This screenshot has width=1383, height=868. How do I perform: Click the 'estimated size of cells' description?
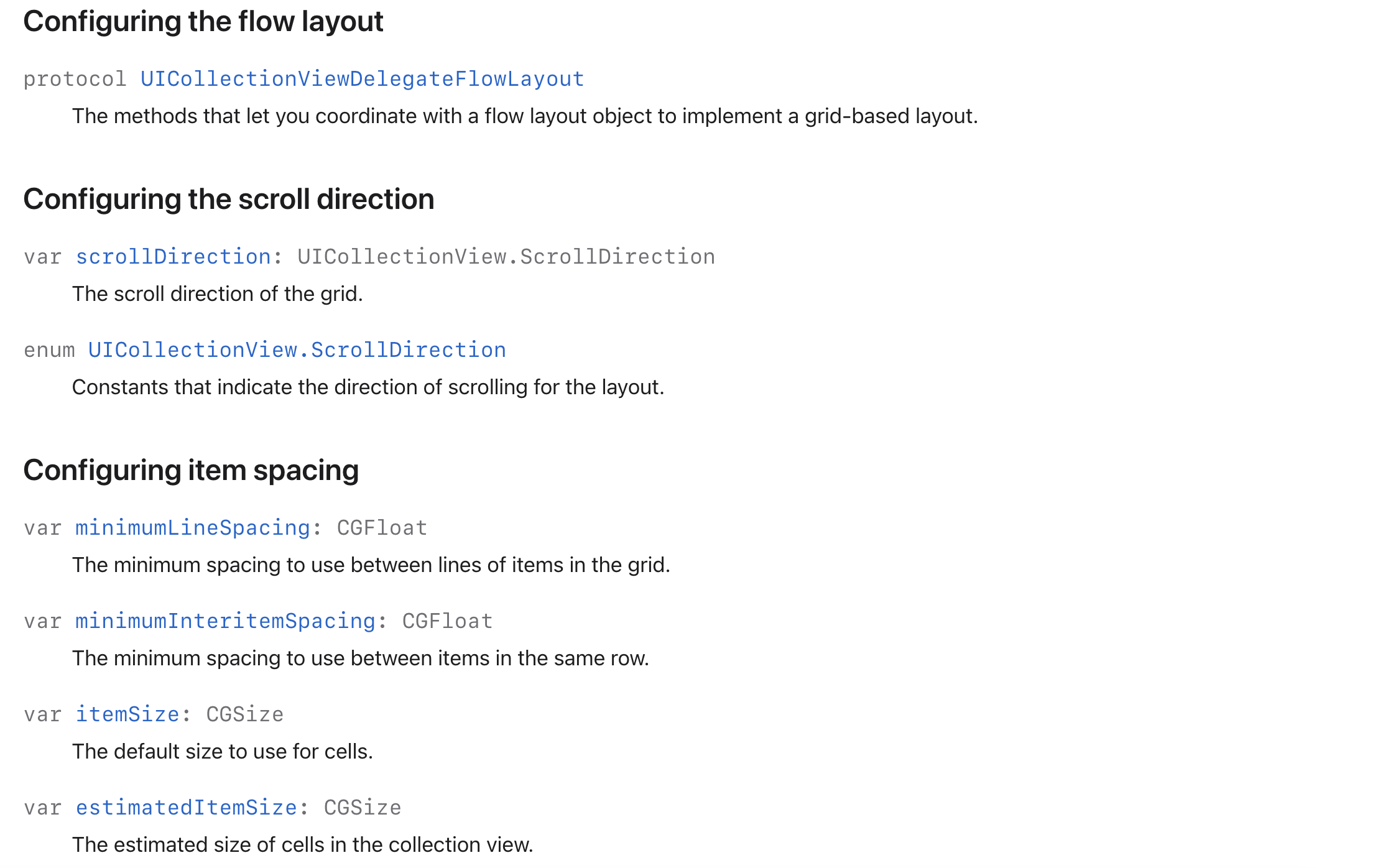pyautogui.click(x=303, y=845)
